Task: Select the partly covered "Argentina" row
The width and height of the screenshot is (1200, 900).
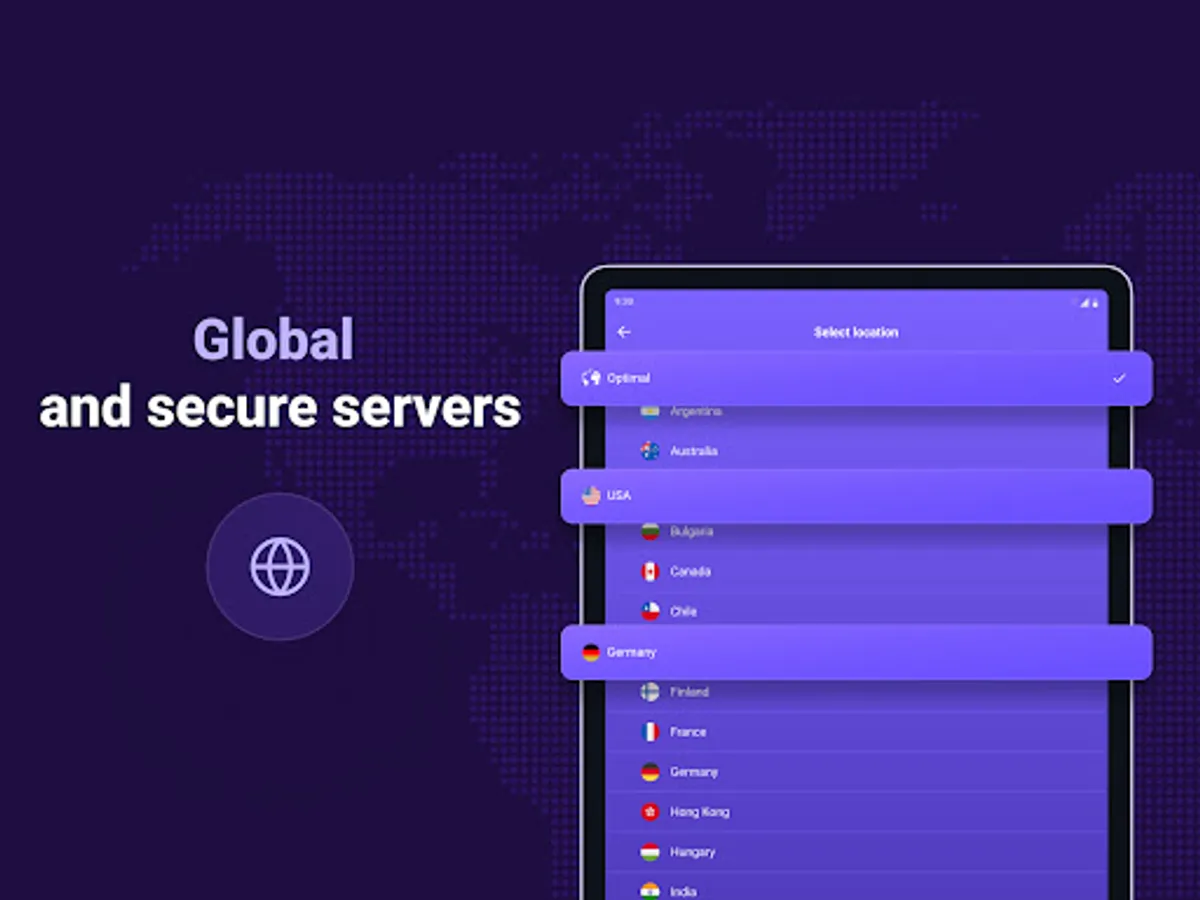Action: tap(856, 418)
